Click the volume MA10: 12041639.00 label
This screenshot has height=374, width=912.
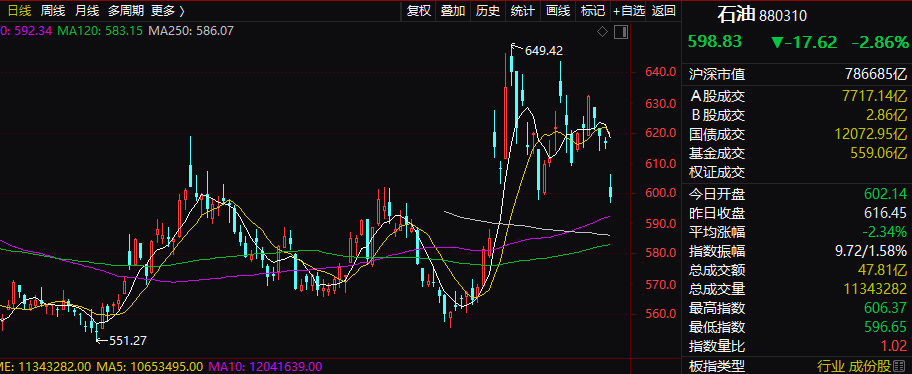265,367
